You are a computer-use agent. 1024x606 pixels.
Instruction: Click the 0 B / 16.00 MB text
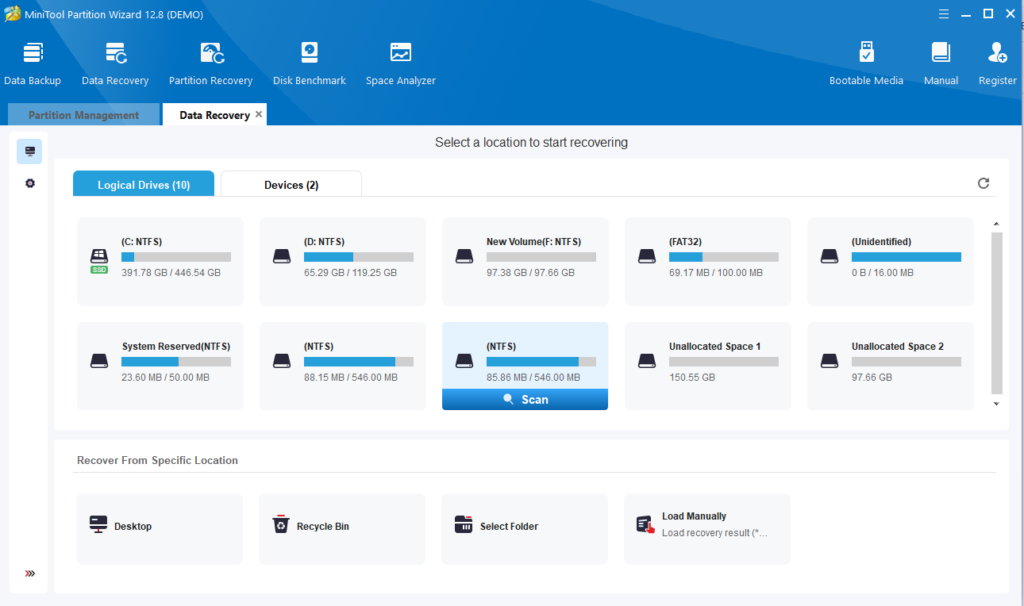882,273
